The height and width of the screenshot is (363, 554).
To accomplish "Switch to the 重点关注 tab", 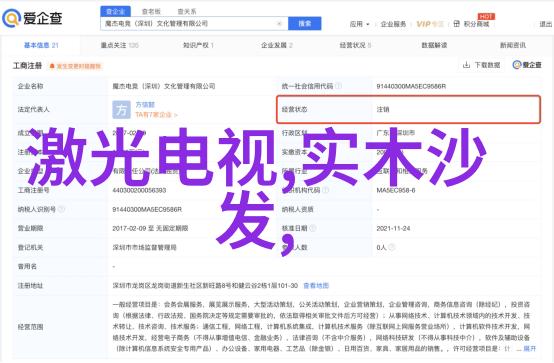I will [119, 45].
